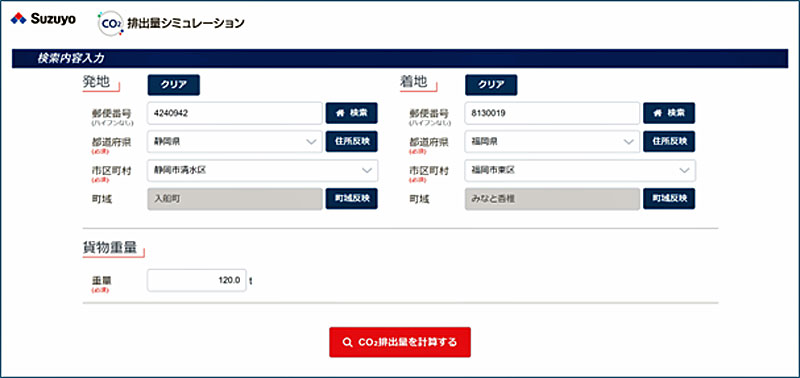
Task: Click origin 住所反映 button
Action: click(x=352, y=142)
